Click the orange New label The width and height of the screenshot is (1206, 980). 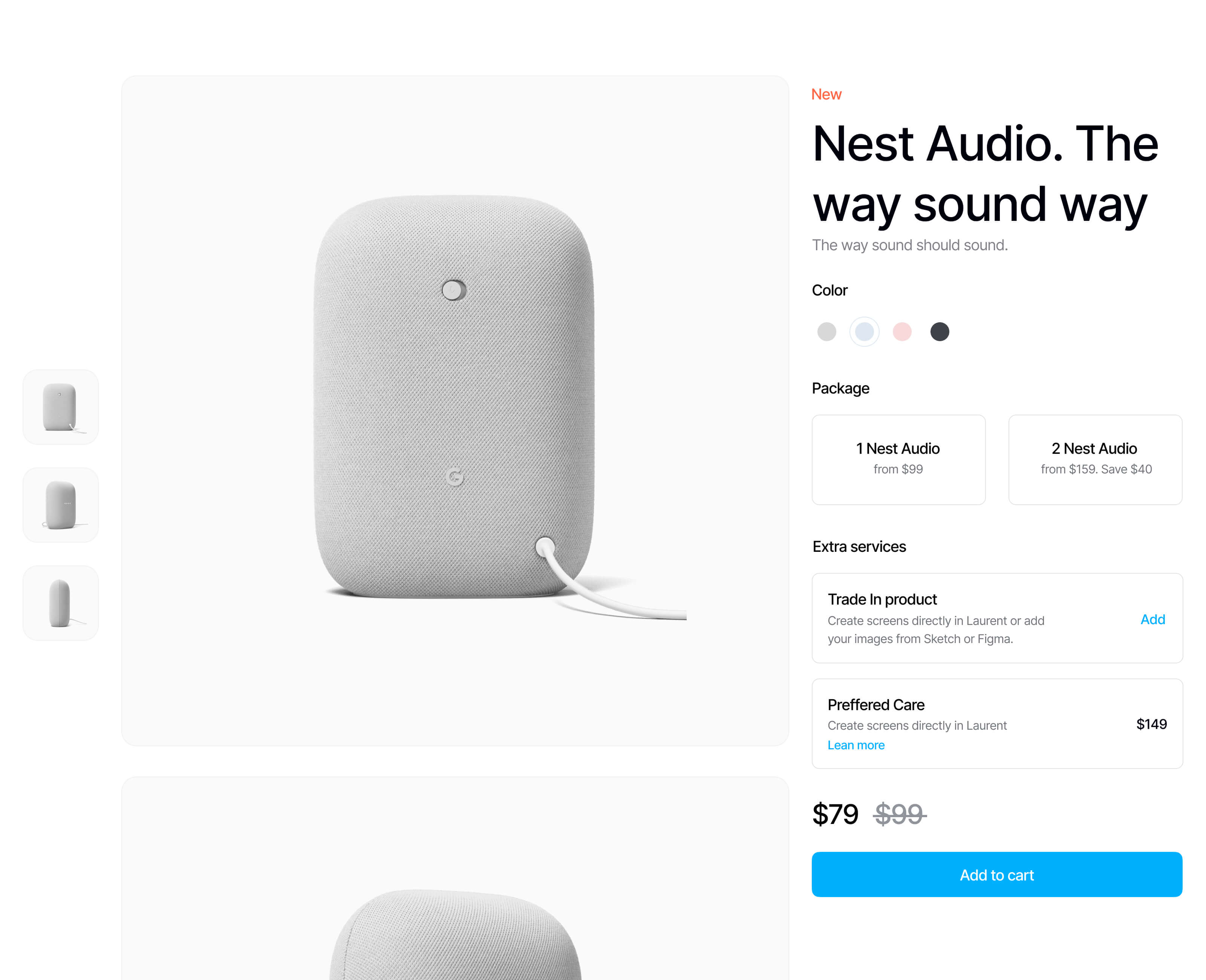pyautogui.click(x=826, y=94)
